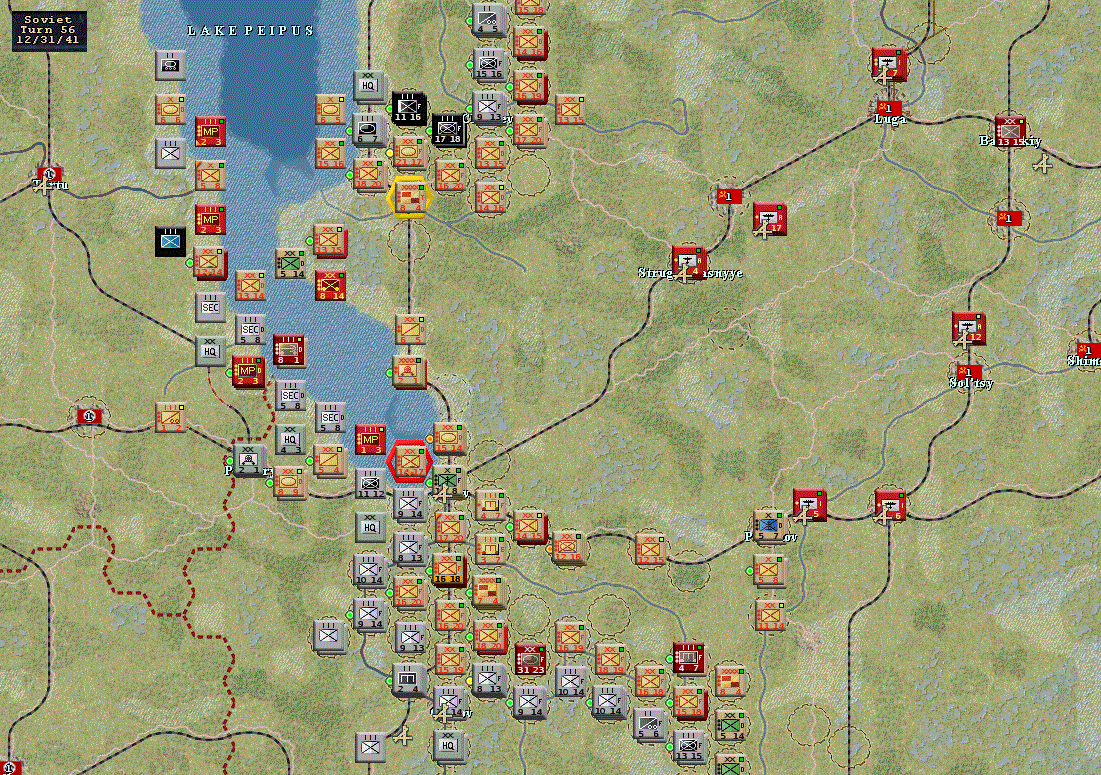Screen dimensions: 1101x775
Task: Click the red MP 1-3 regiment
Action: click(x=370, y=439)
